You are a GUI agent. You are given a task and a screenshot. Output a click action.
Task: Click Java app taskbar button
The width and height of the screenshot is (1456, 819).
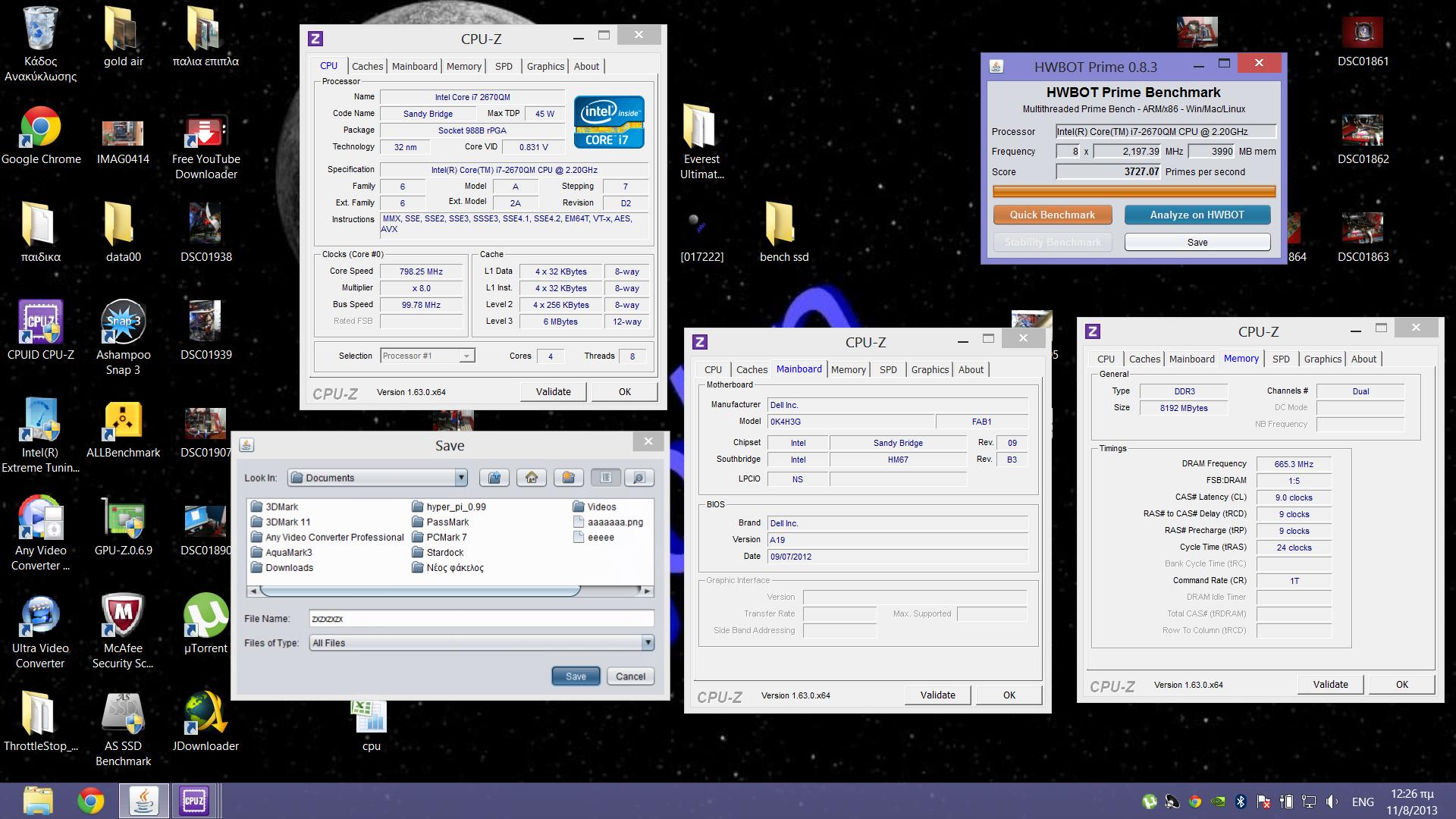tap(143, 801)
